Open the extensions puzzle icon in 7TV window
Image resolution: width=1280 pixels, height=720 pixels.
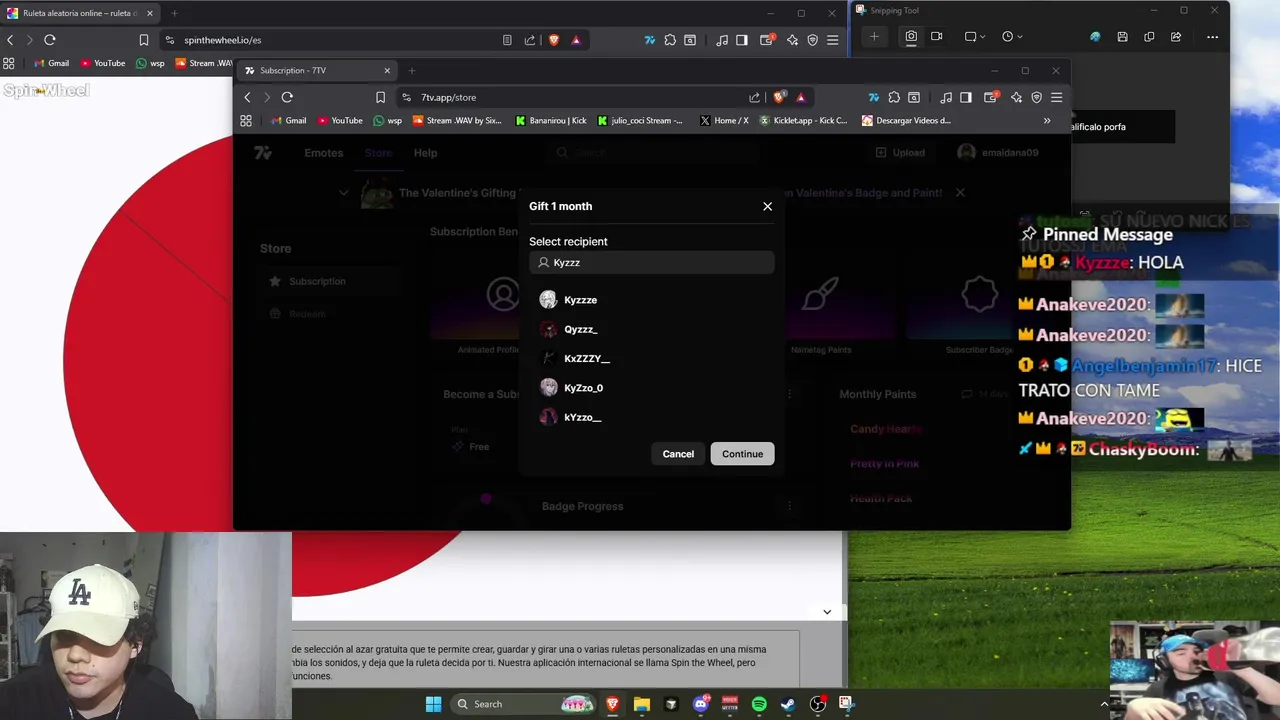894,97
